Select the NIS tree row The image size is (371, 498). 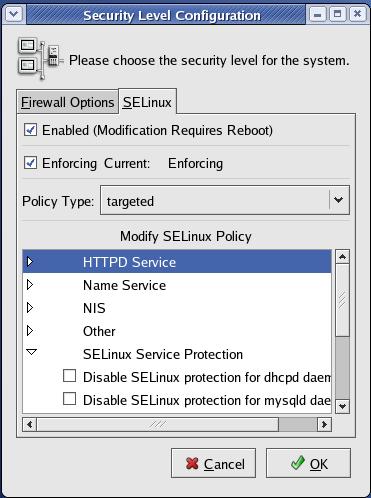tap(177, 308)
